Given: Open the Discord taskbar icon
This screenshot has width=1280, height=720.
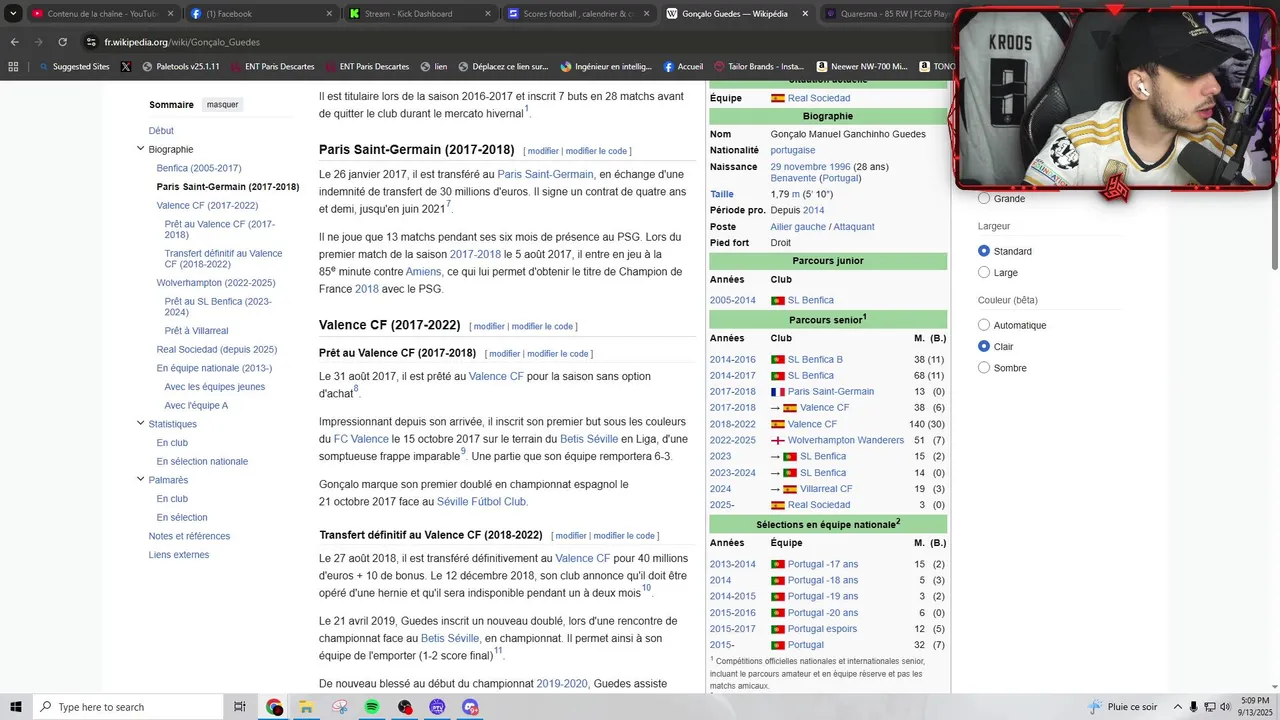Looking at the screenshot, I should click(470, 707).
